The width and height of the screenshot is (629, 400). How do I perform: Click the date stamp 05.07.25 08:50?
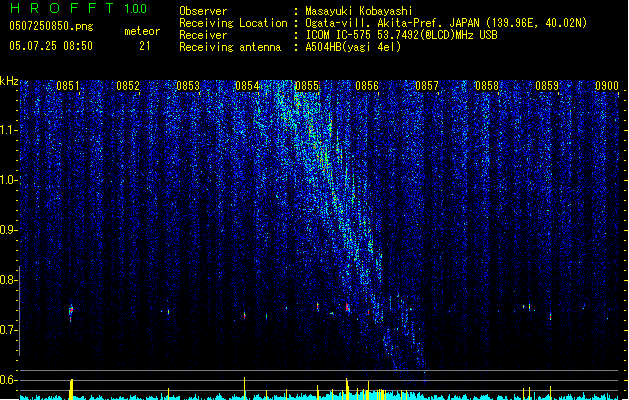(x=51, y=46)
